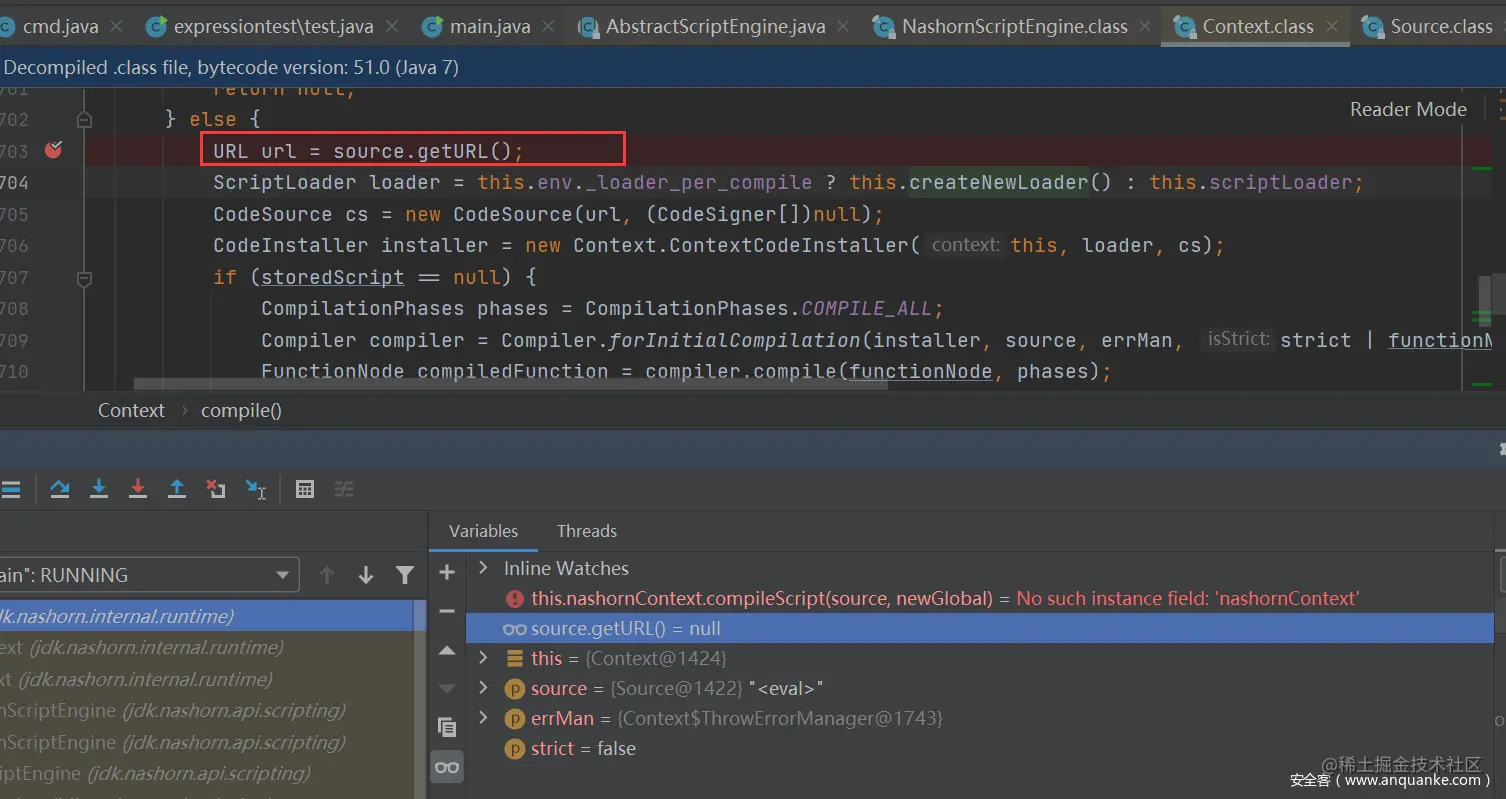
Task: Select the Variables debugger tab
Action: point(483,531)
